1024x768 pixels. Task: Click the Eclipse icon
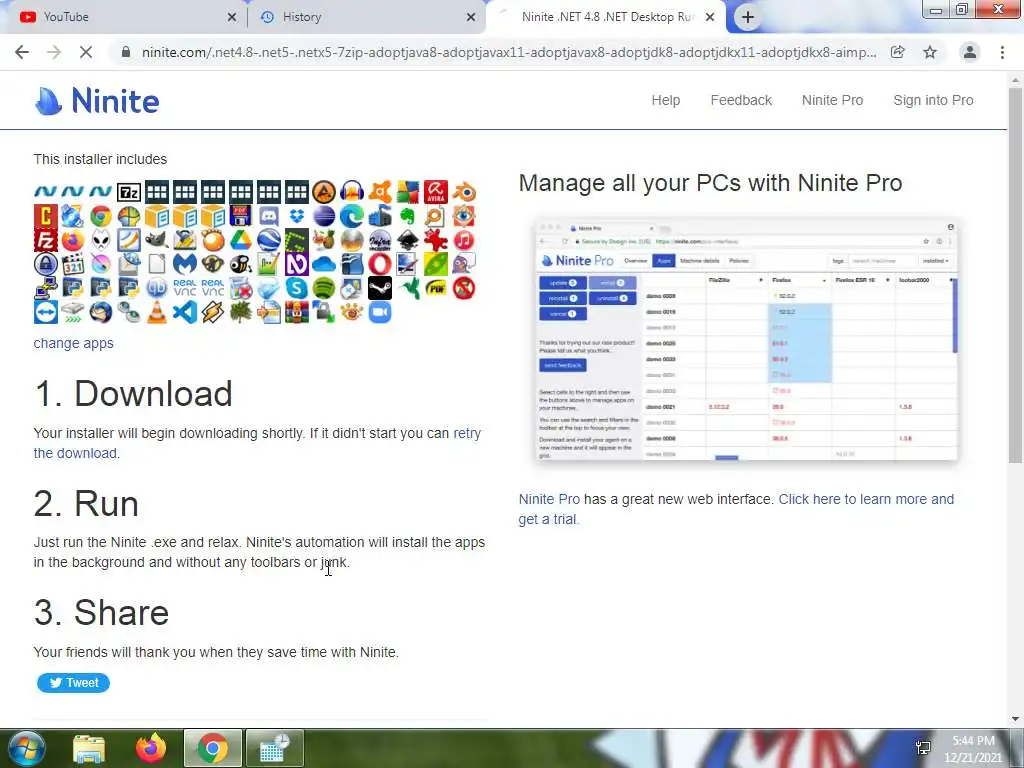click(324, 216)
